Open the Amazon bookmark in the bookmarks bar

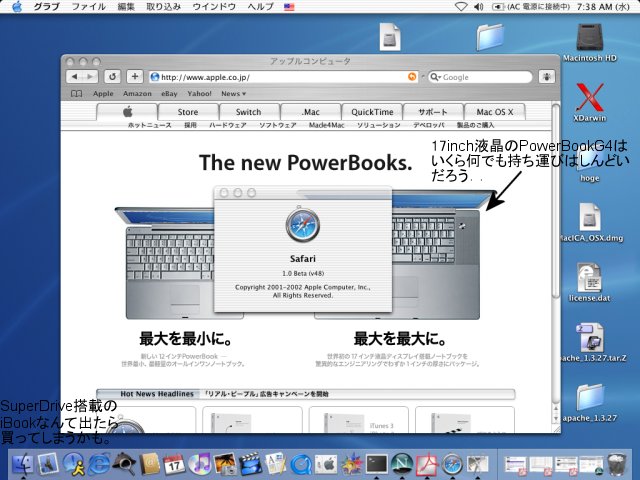[137, 94]
